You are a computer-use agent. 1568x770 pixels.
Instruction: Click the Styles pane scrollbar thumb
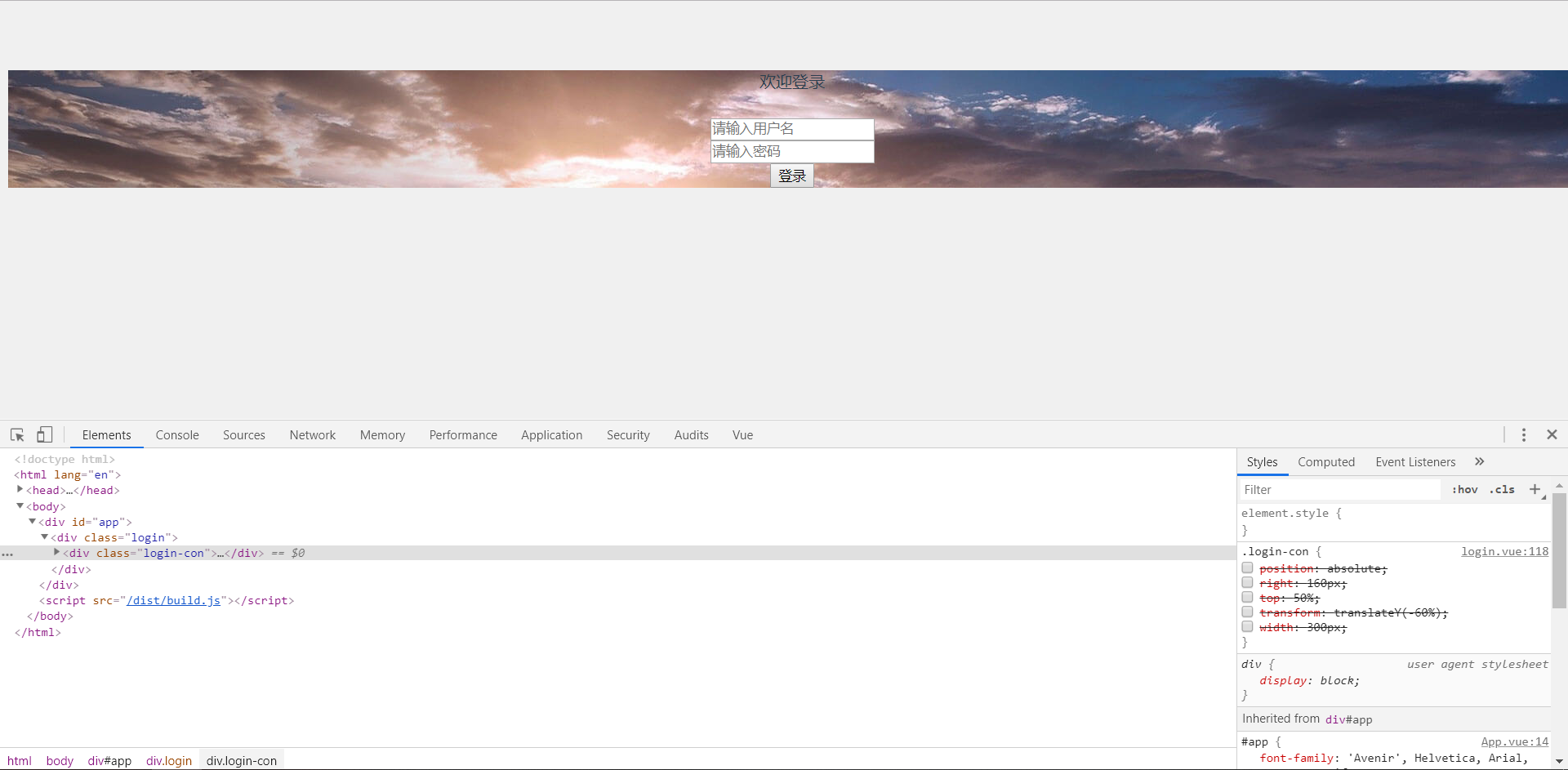tap(1559, 551)
